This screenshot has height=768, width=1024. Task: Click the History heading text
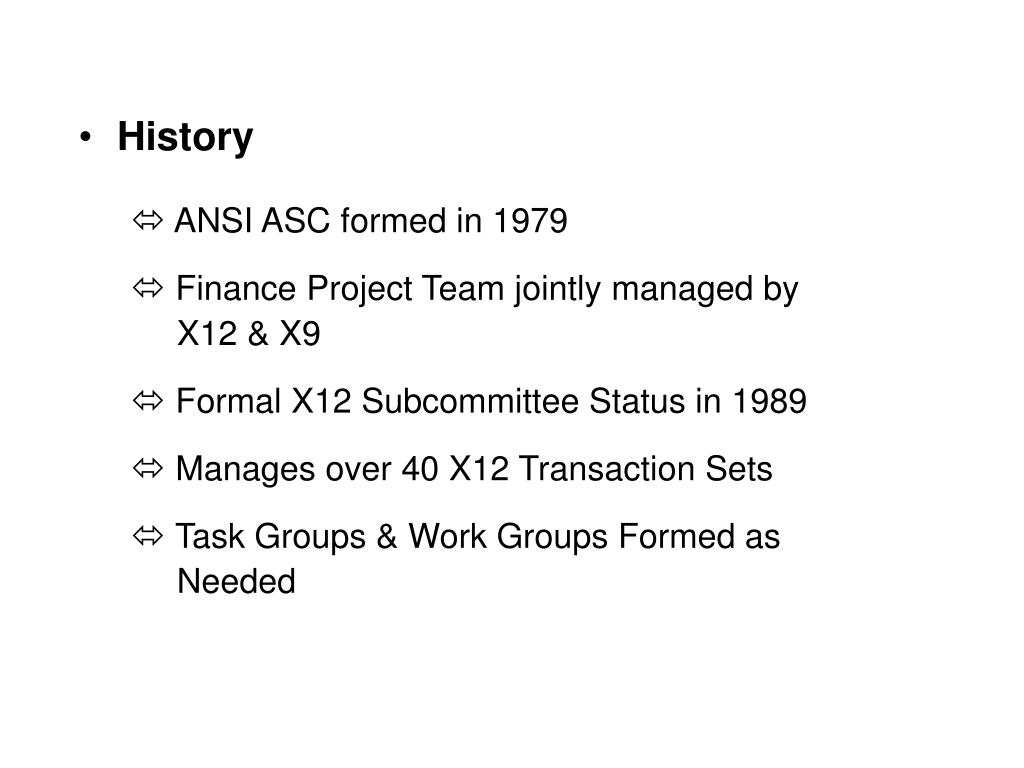click(x=185, y=138)
